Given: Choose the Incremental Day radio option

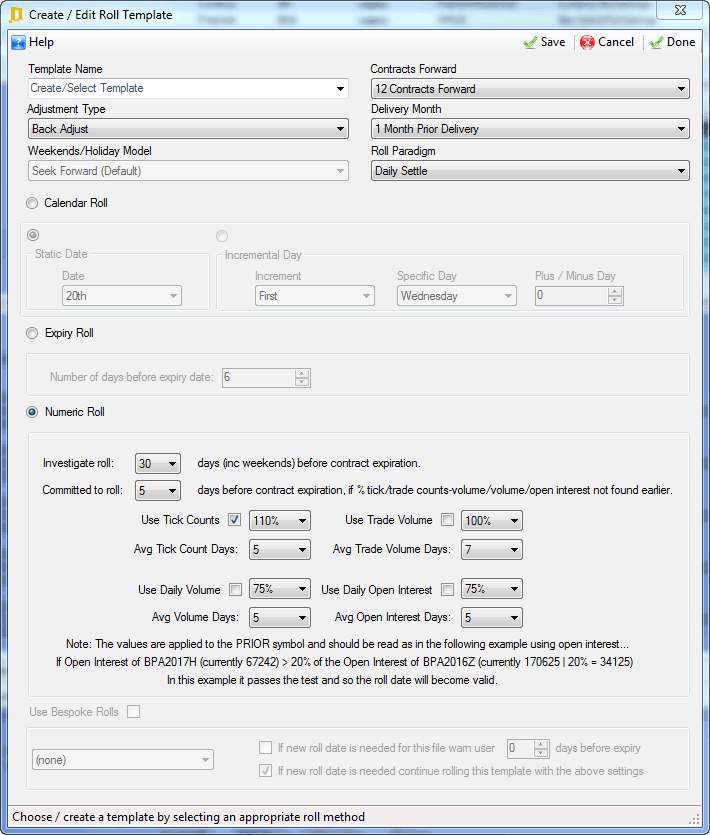Looking at the screenshot, I should 222,236.
